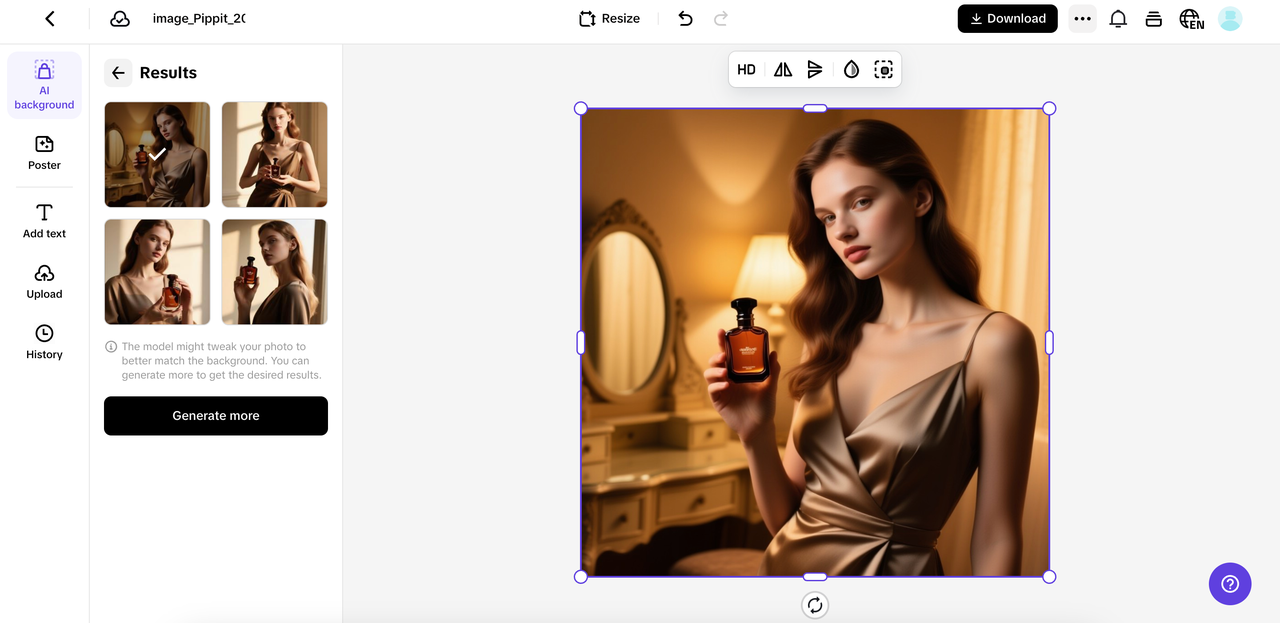
Task: Open the EN language selector
Action: pyautogui.click(x=1190, y=18)
